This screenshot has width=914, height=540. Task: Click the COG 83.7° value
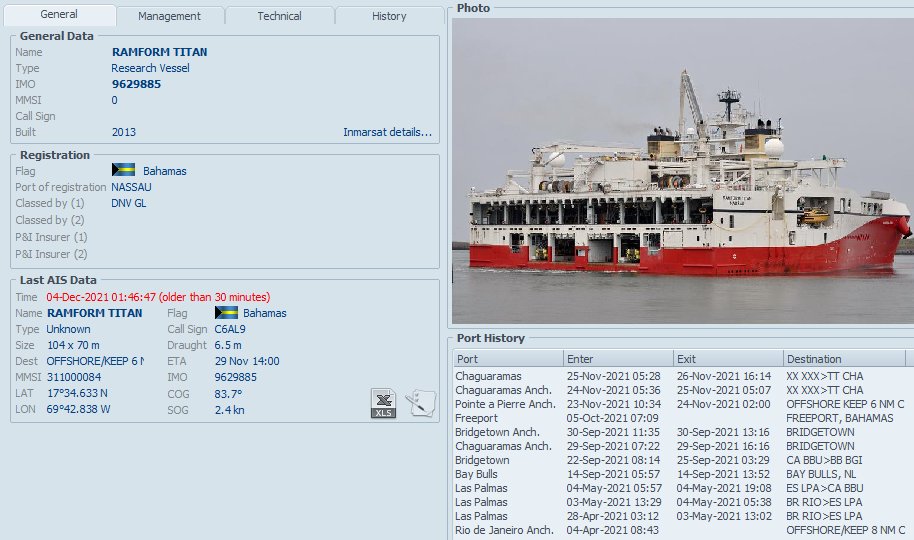coord(228,394)
